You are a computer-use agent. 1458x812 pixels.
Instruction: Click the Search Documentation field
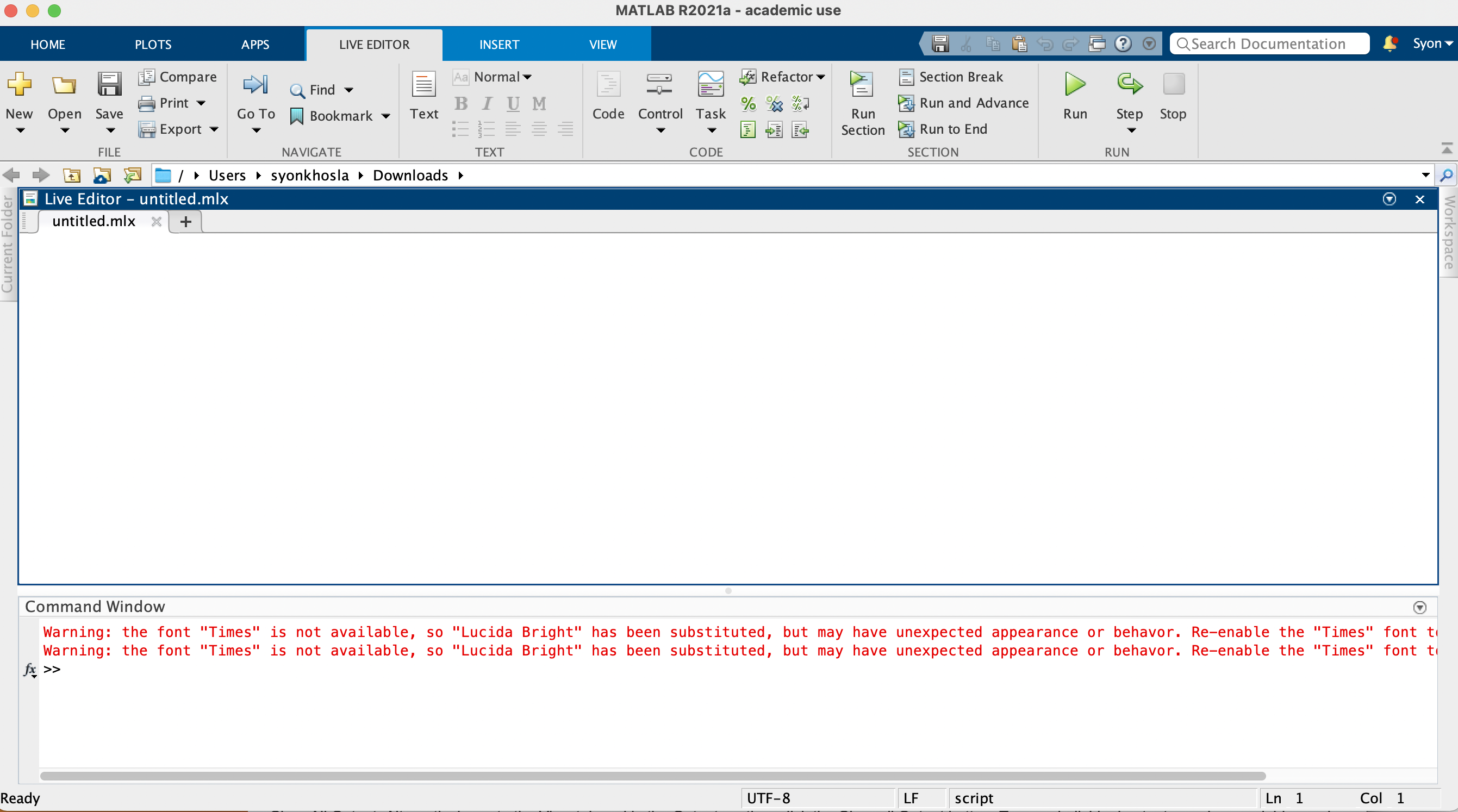pyautogui.click(x=1269, y=43)
